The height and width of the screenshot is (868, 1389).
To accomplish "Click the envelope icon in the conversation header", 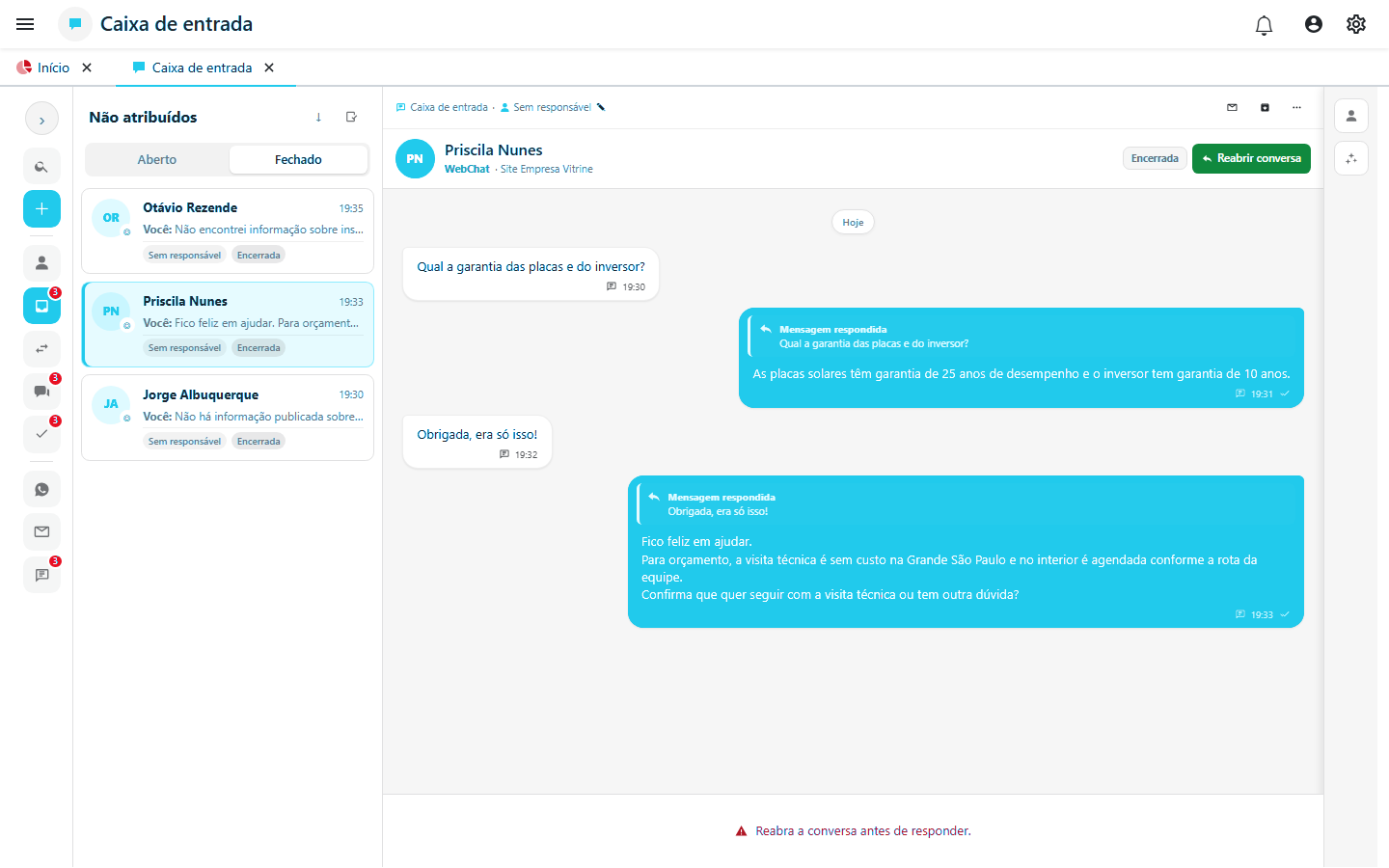I will 1232,107.
